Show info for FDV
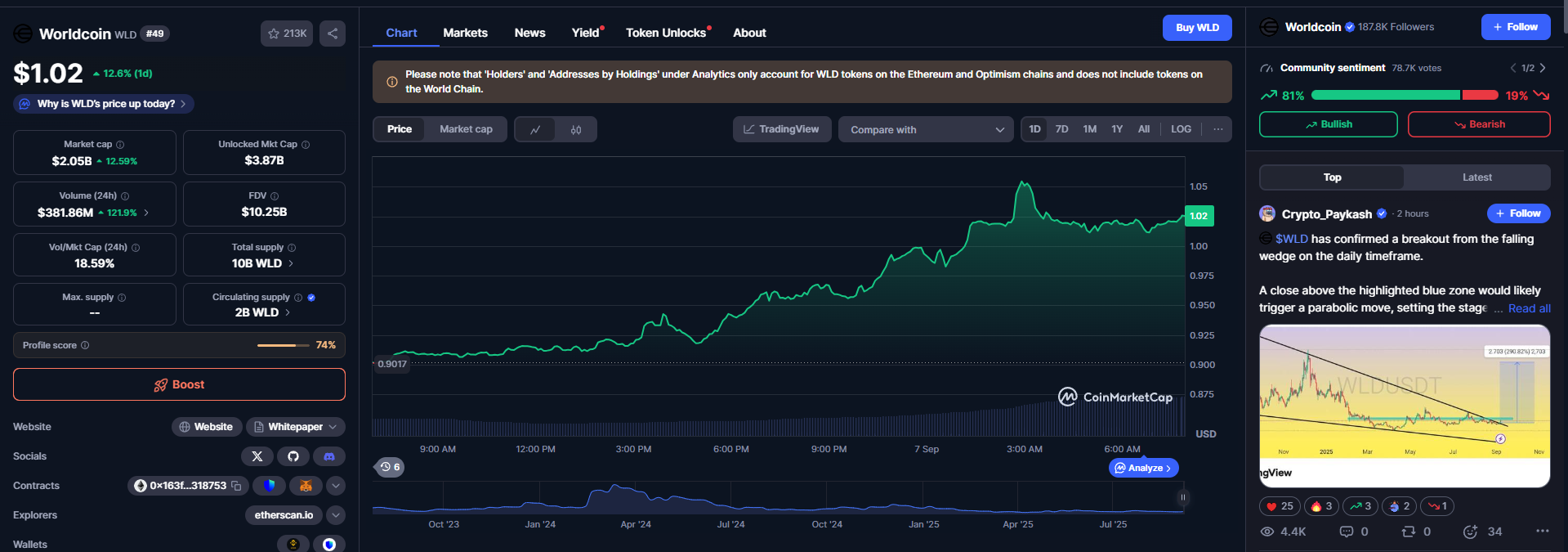This screenshot has height=552, width=1568. pyautogui.click(x=275, y=196)
